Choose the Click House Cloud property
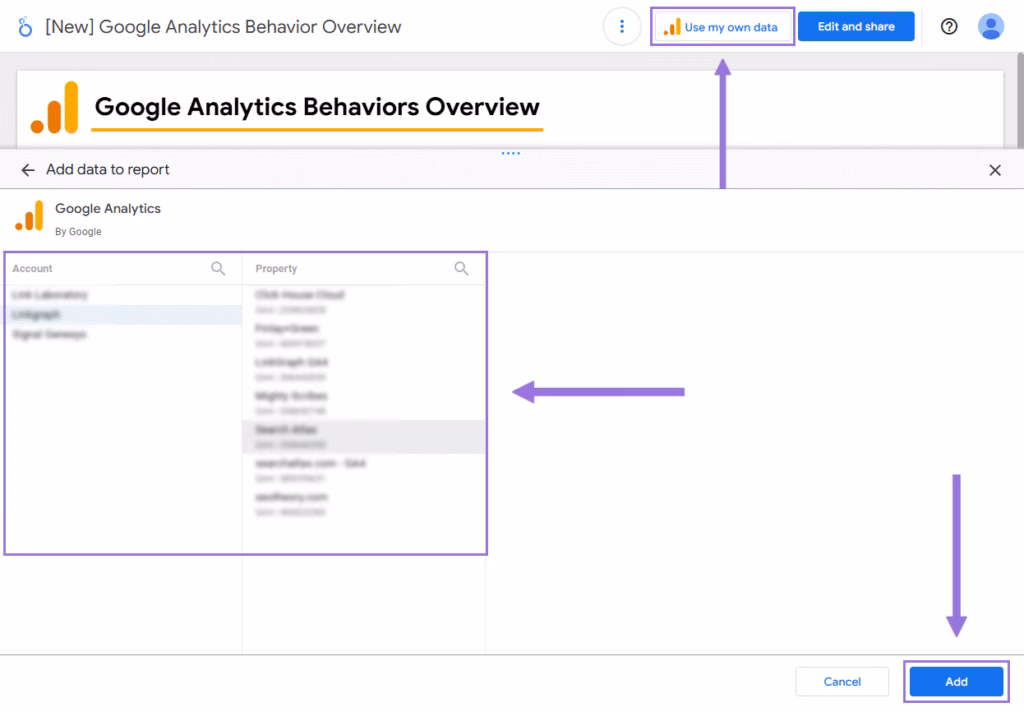This screenshot has height=712, width=1024. pyautogui.click(x=300, y=295)
